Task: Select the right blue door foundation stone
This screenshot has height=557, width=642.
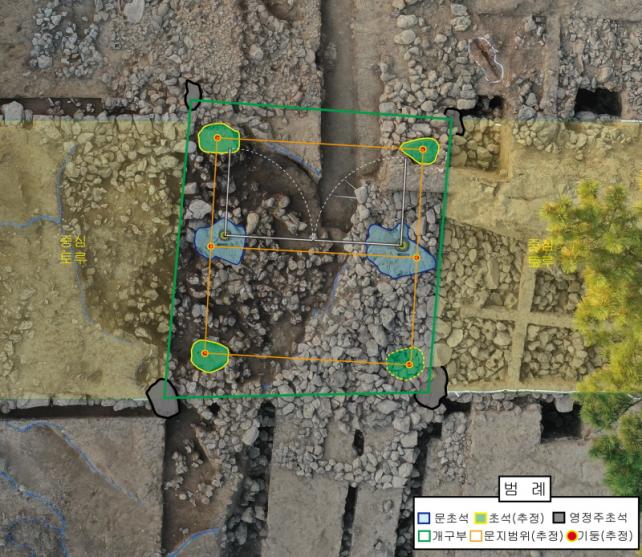Action: tap(399, 248)
